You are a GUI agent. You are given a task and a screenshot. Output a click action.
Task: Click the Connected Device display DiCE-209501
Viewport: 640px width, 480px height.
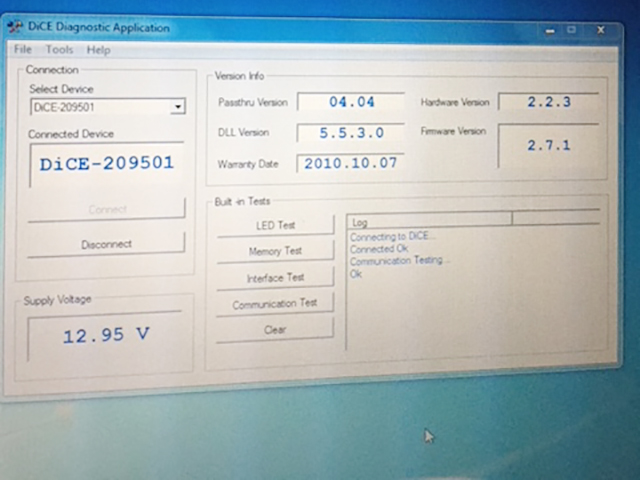pos(106,164)
